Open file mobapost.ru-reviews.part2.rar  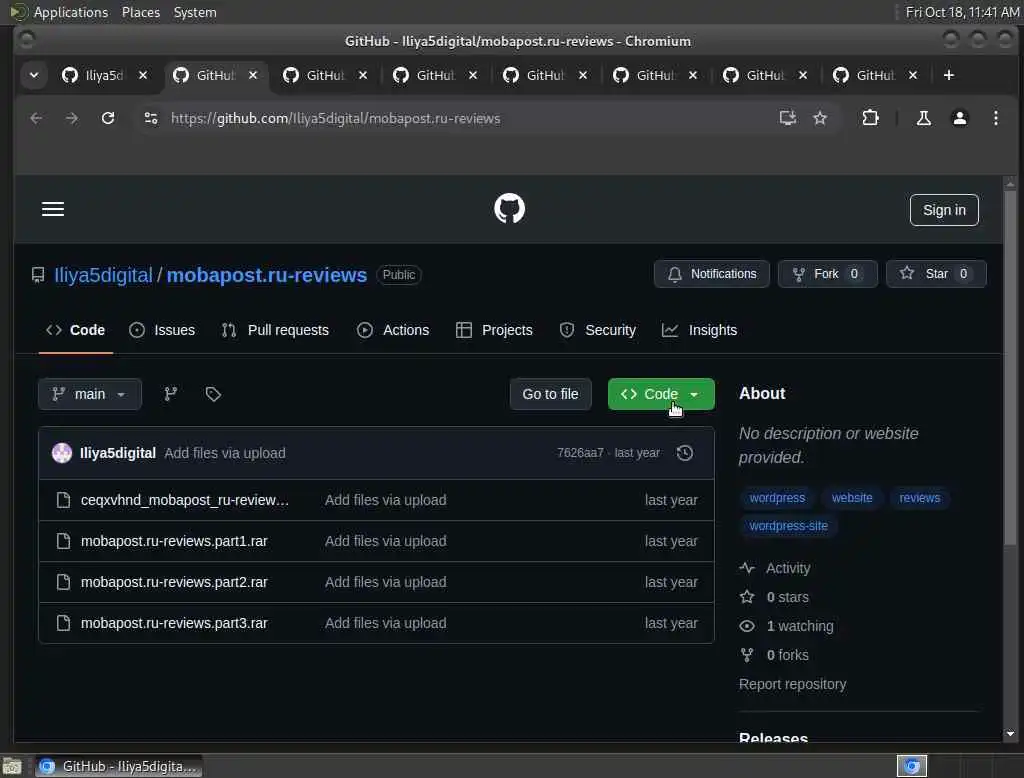(x=174, y=582)
